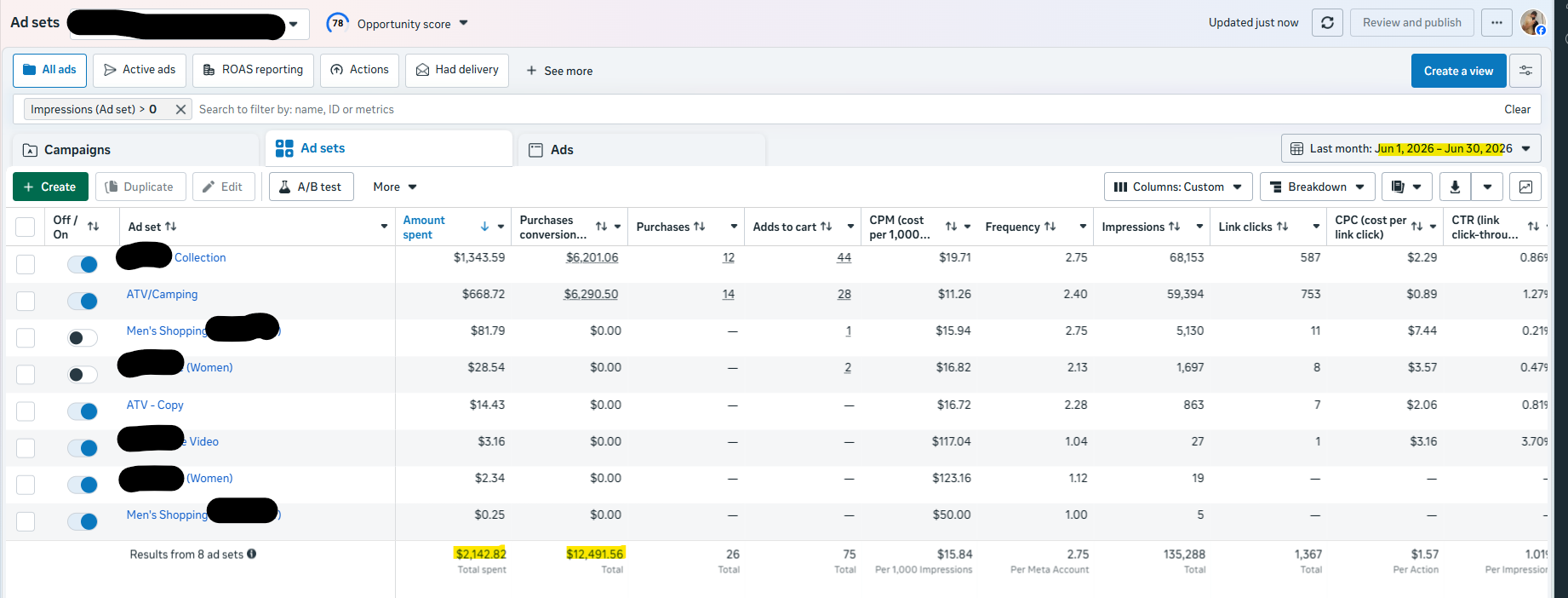This screenshot has height=598, width=1568.
Task: Open the ATV/Camping ad set link
Action: tap(162, 294)
